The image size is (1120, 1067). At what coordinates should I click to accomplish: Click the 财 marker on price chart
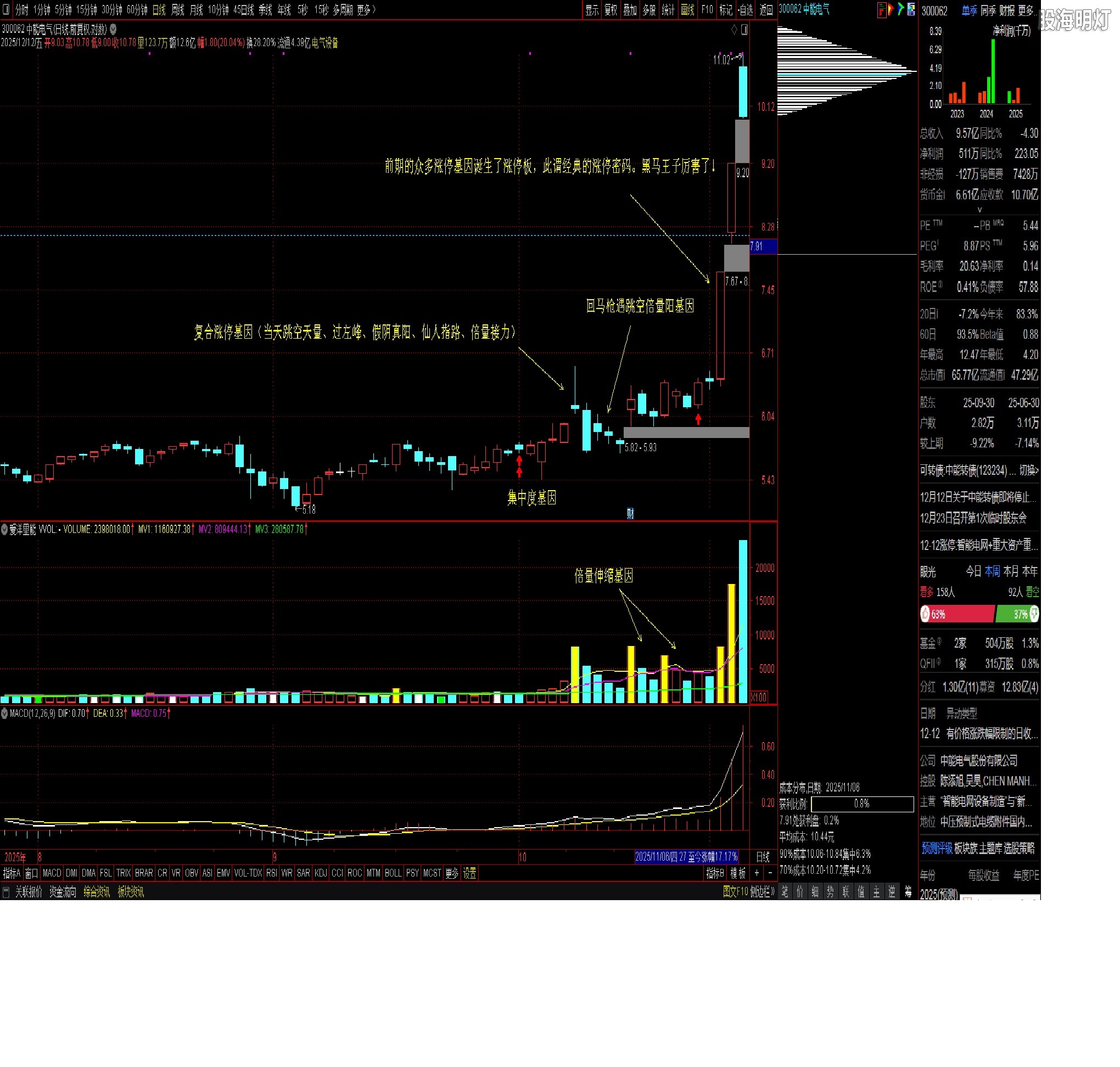coord(630,514)
